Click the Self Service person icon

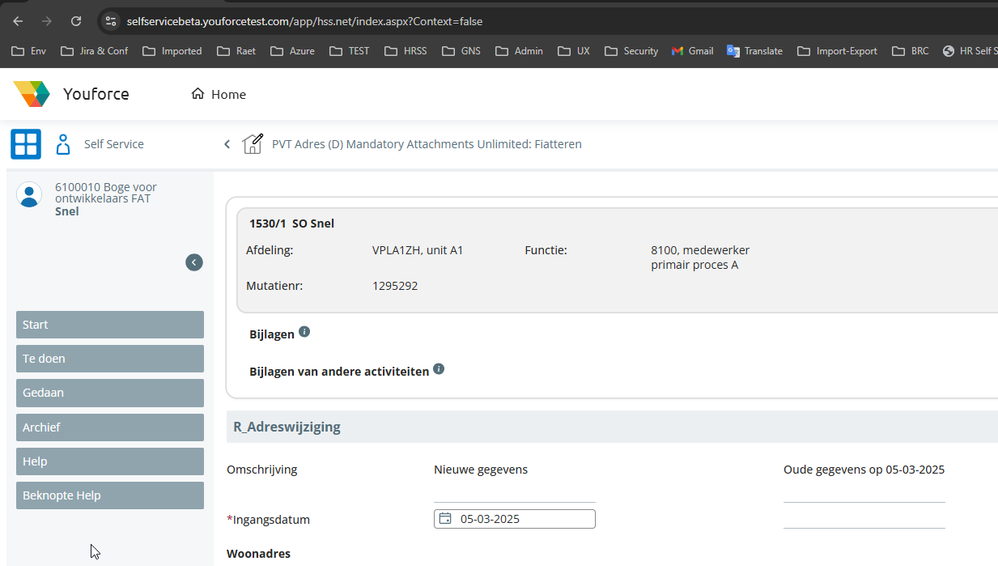(x=63, y=144)
